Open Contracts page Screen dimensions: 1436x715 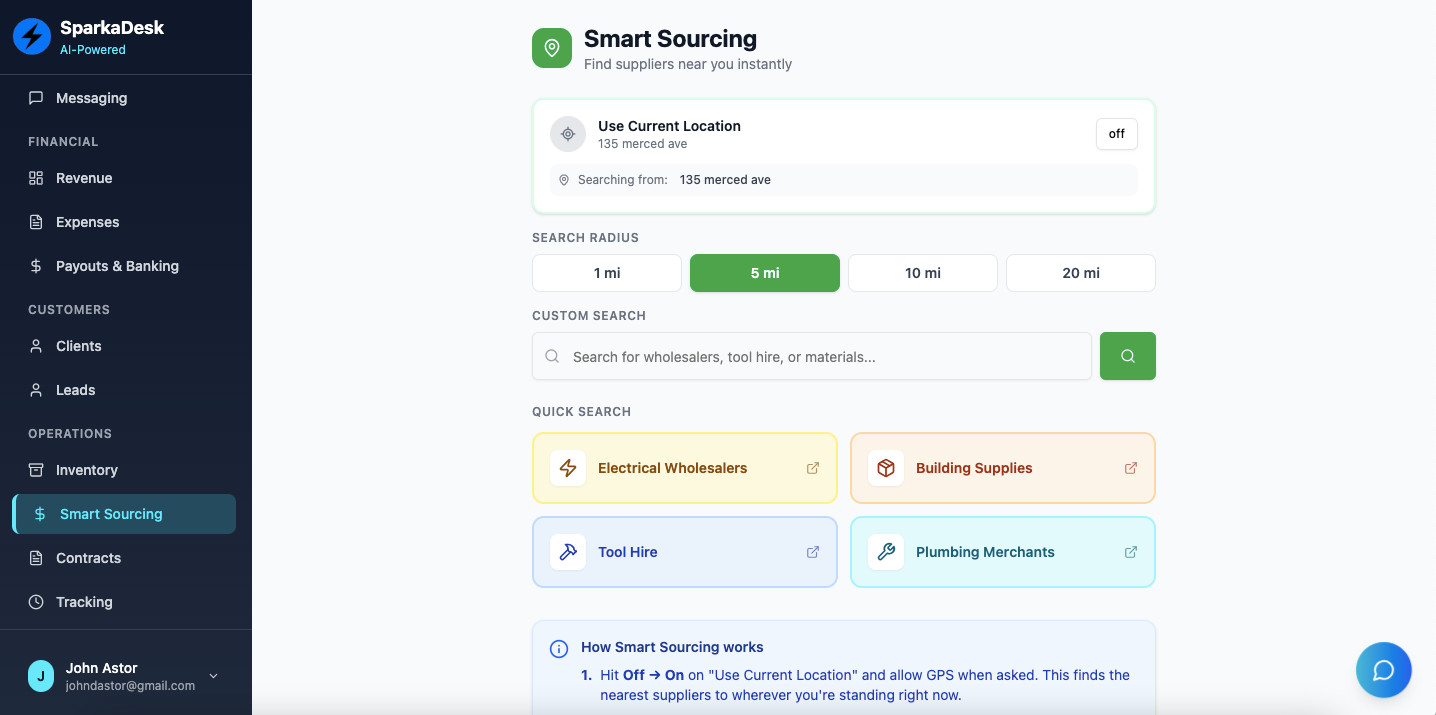(124, 558)
